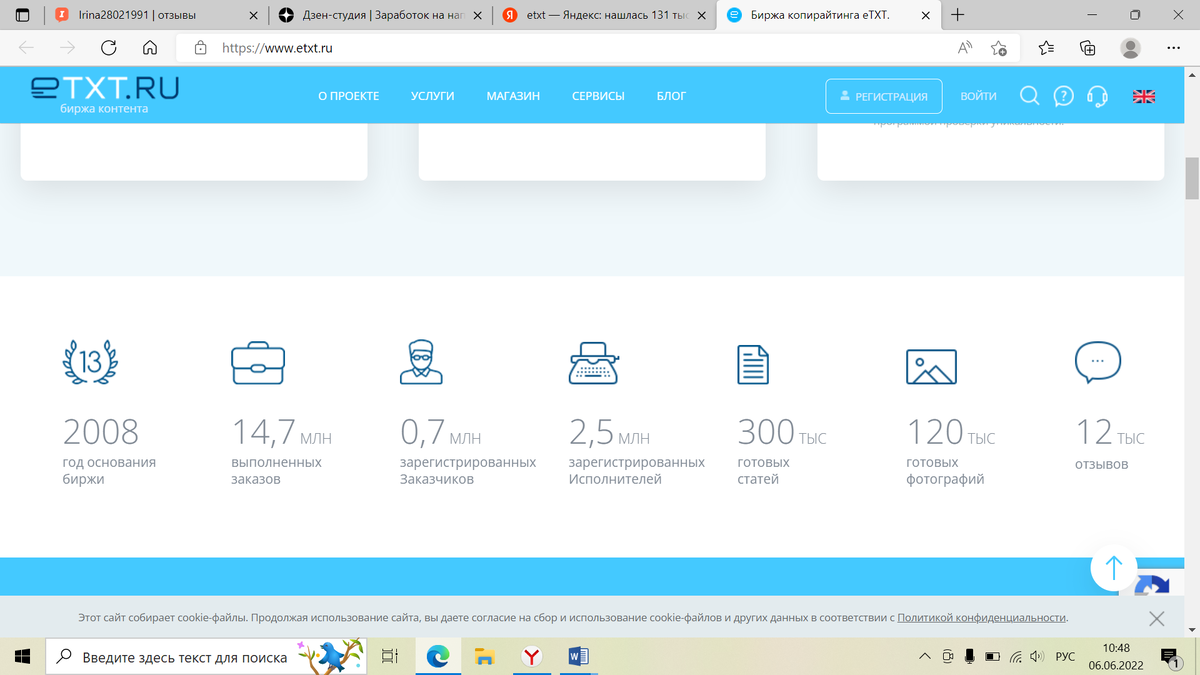Switch the РУС input language indicator
The height and width of the screenshot is (675, 1200).
[1066, 656]
